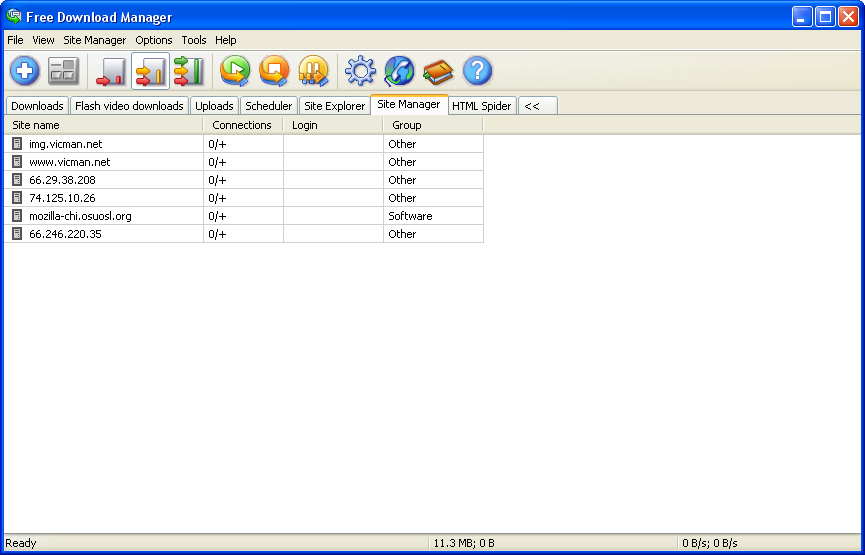Image resolution: width=865 pixels, height=555 pixels.
Task: Select medium traffic usage mode icon
Action: click(x=150, y=71)
